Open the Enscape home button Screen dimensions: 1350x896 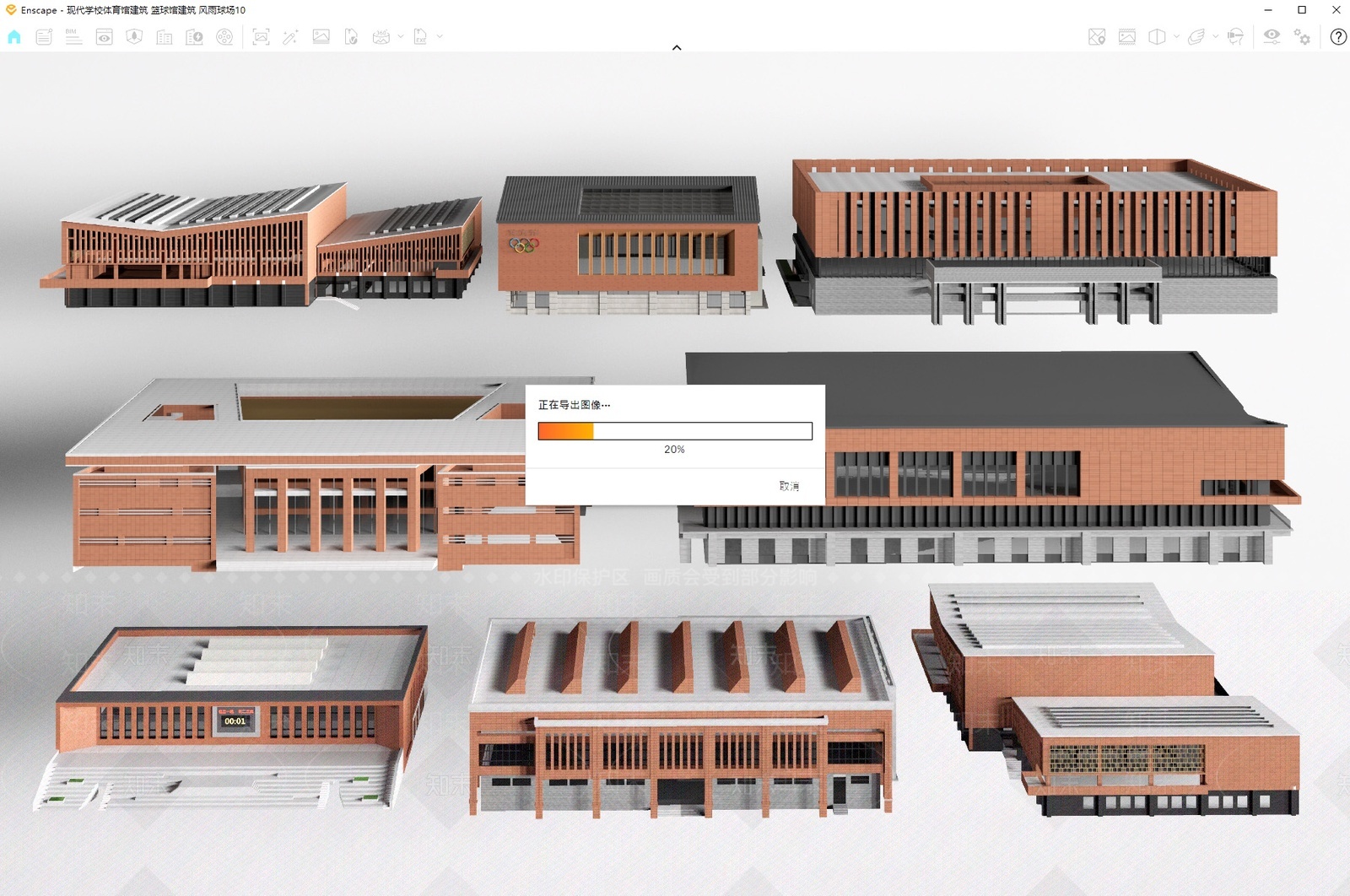pyautogui.click(x=14, y=37)
